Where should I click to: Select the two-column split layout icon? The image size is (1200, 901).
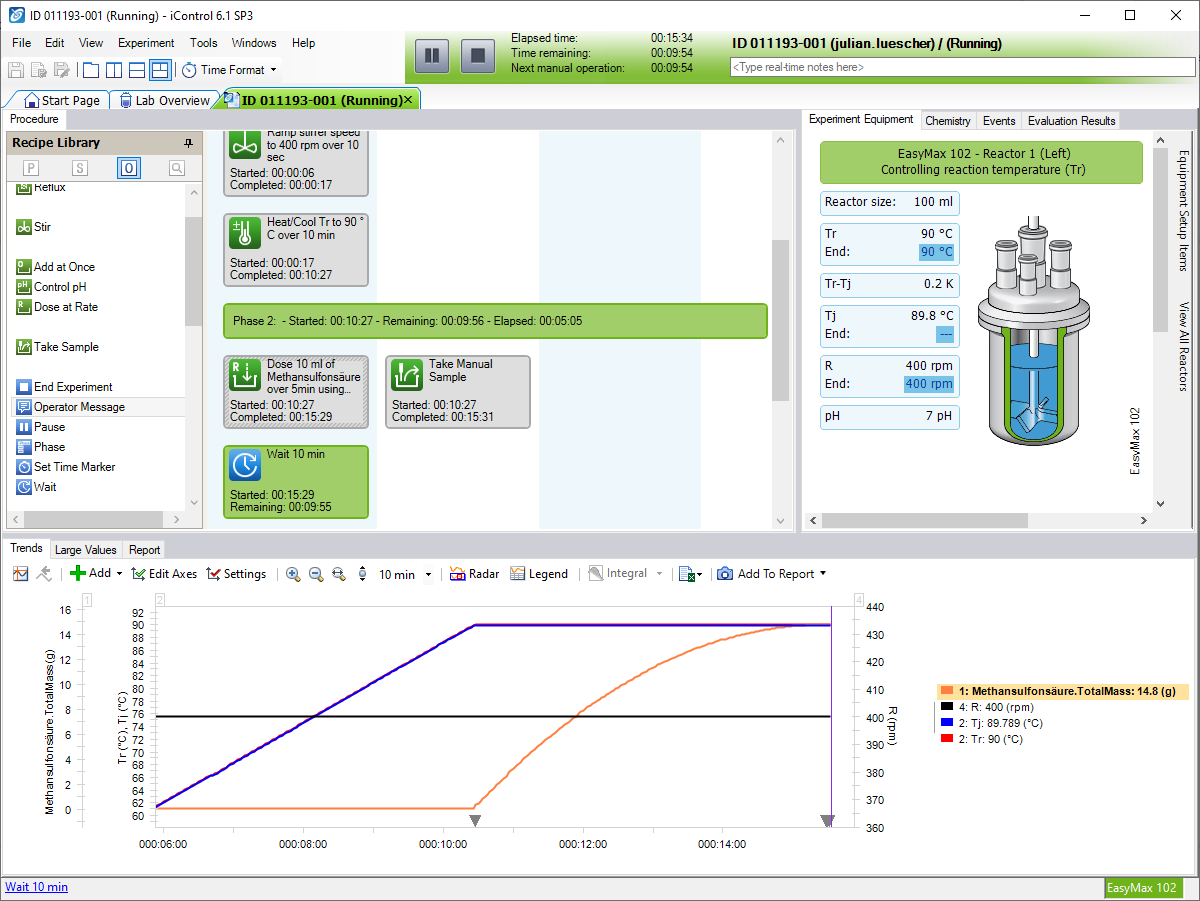[x=114, y=70]
